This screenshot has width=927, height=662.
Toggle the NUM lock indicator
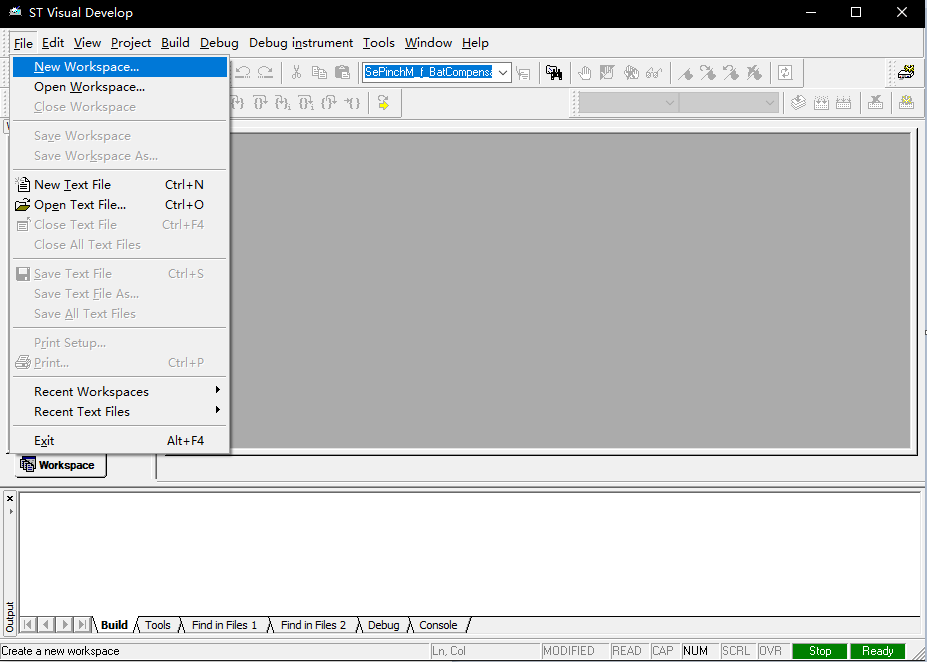coord(696,650)
